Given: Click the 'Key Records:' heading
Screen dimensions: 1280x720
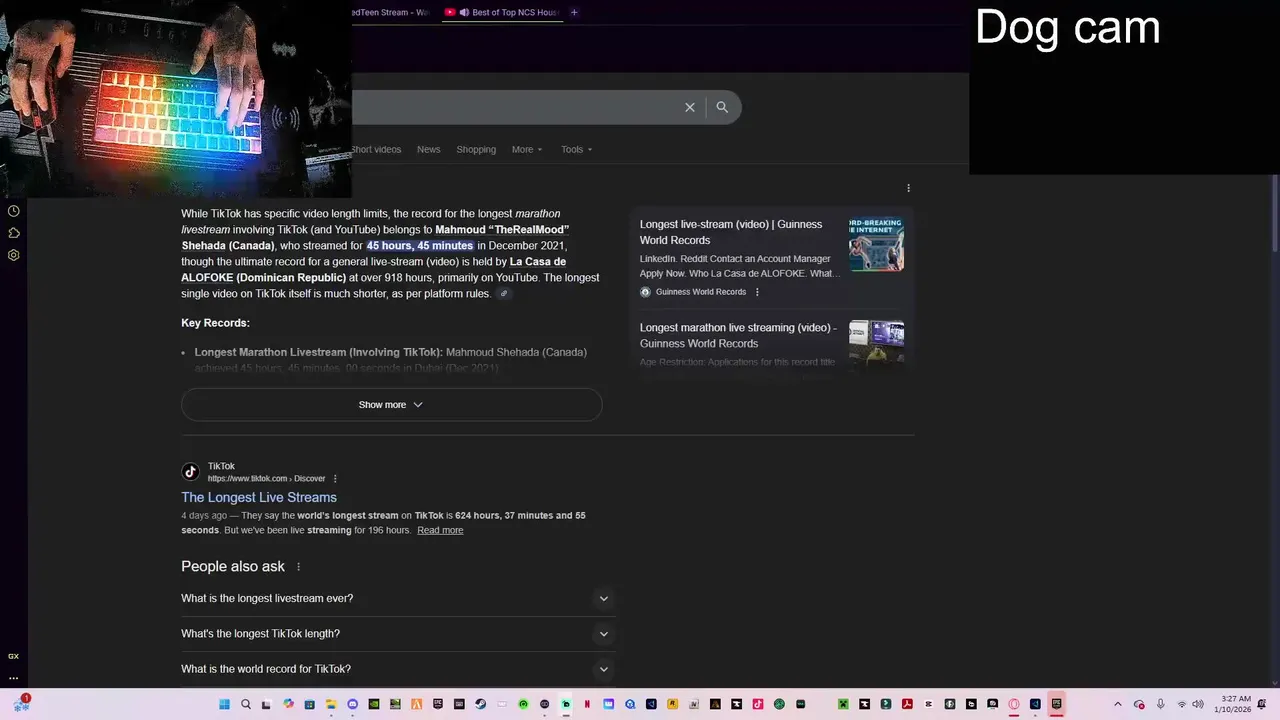Looking at the screenshot, I should point(215,323).
